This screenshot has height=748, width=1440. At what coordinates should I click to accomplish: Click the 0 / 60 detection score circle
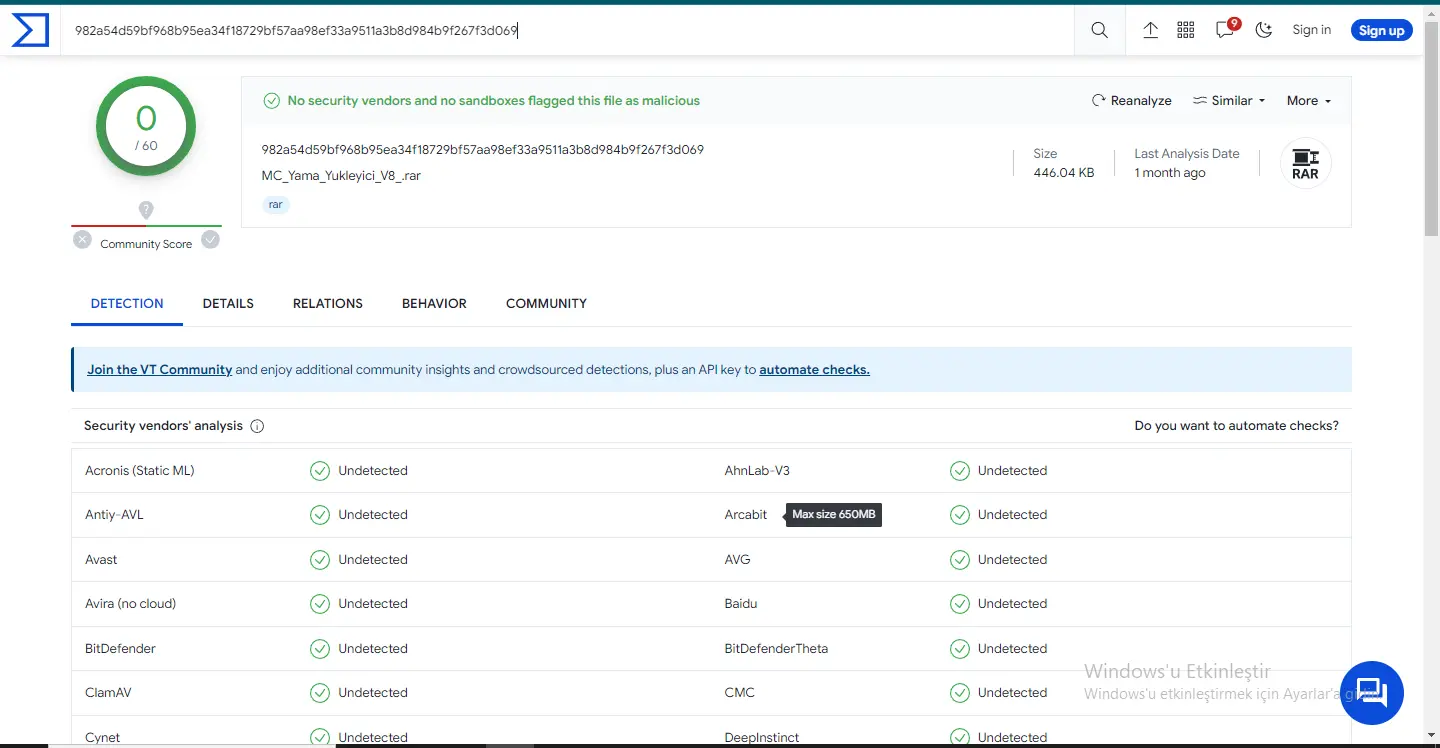pos(146,127)
